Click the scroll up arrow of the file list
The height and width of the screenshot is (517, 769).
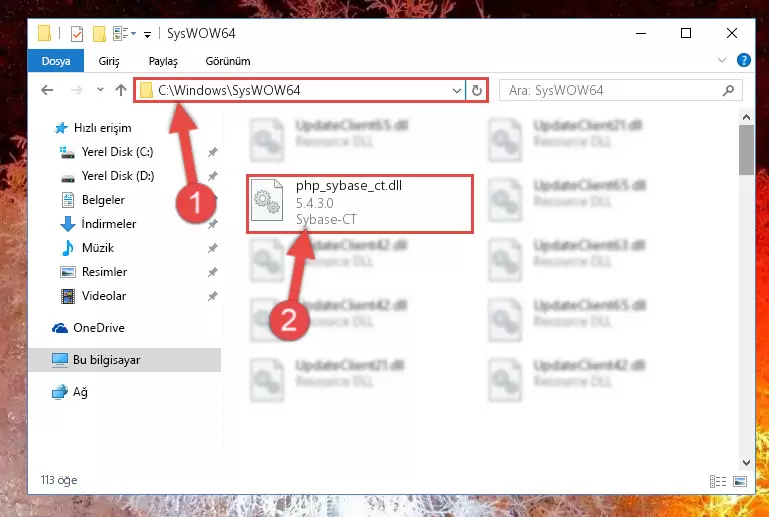746,117
